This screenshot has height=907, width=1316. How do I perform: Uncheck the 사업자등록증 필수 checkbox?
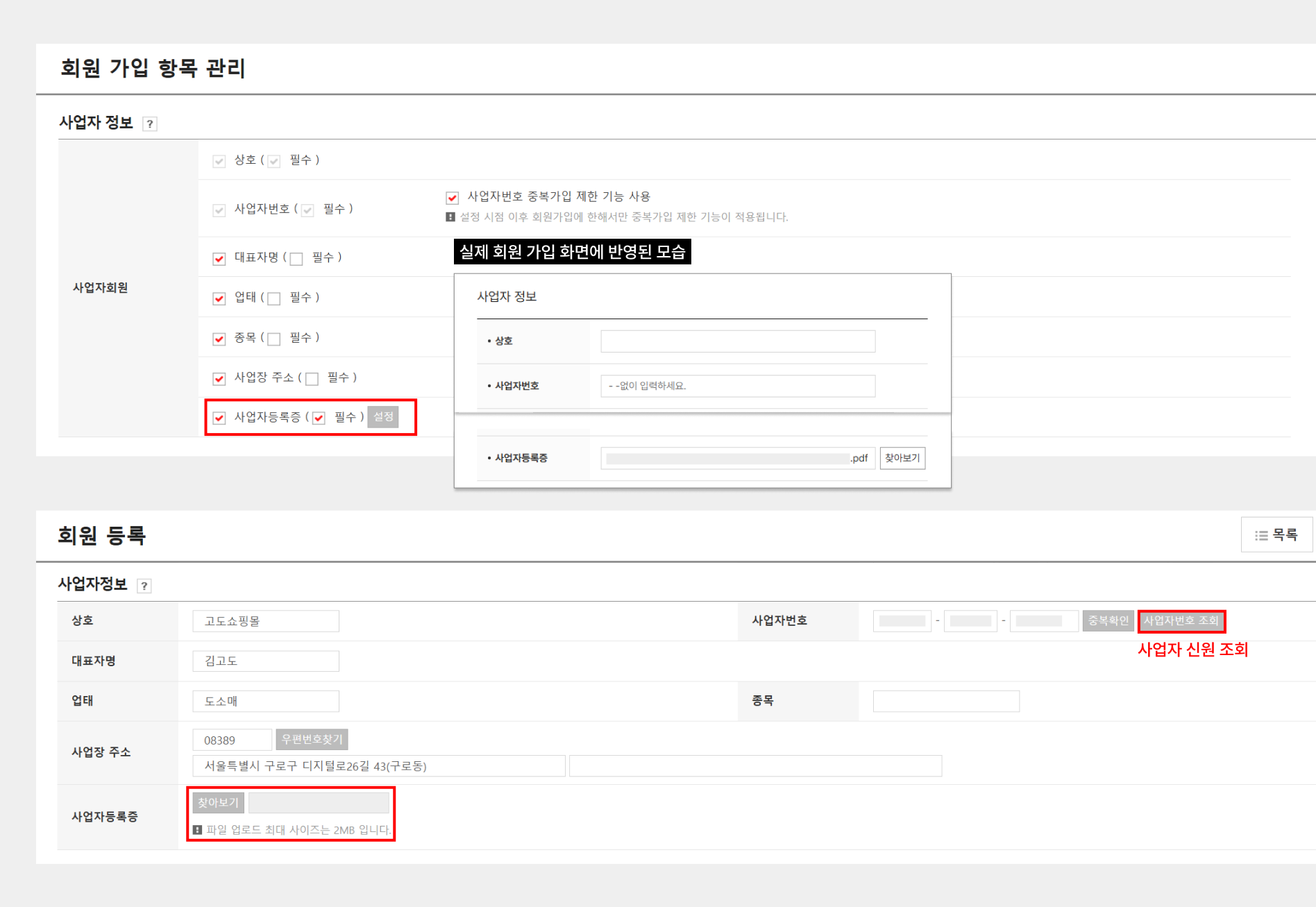(319, 418)
